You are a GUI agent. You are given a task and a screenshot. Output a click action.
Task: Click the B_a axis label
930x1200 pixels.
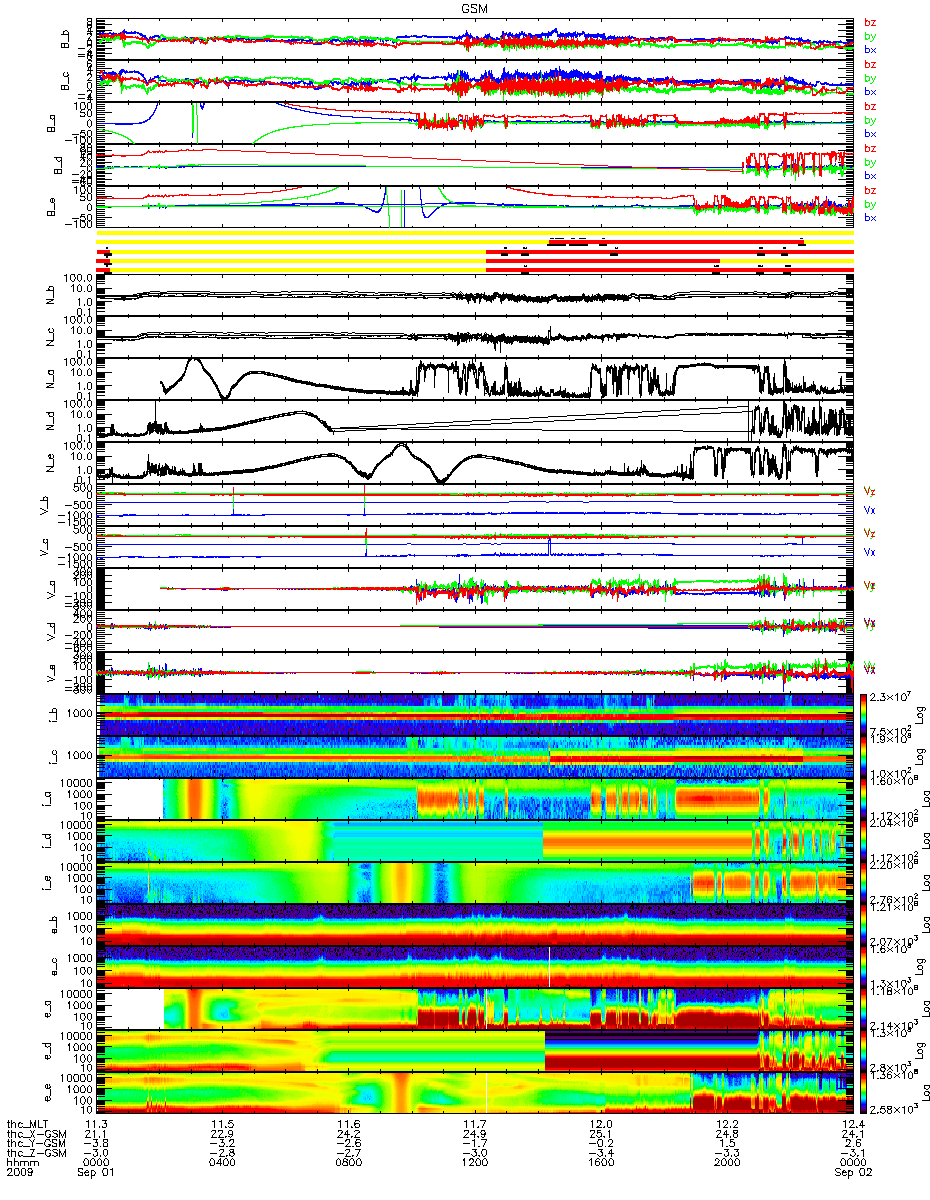pyautogui.click(x=49, y=123)
